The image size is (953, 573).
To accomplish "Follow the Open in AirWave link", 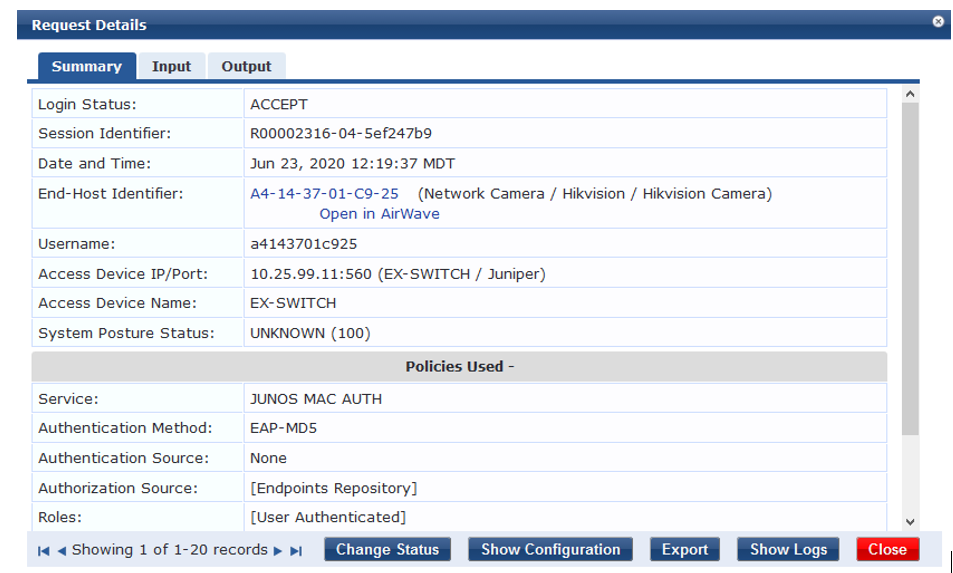I will [x=379, y=214].
